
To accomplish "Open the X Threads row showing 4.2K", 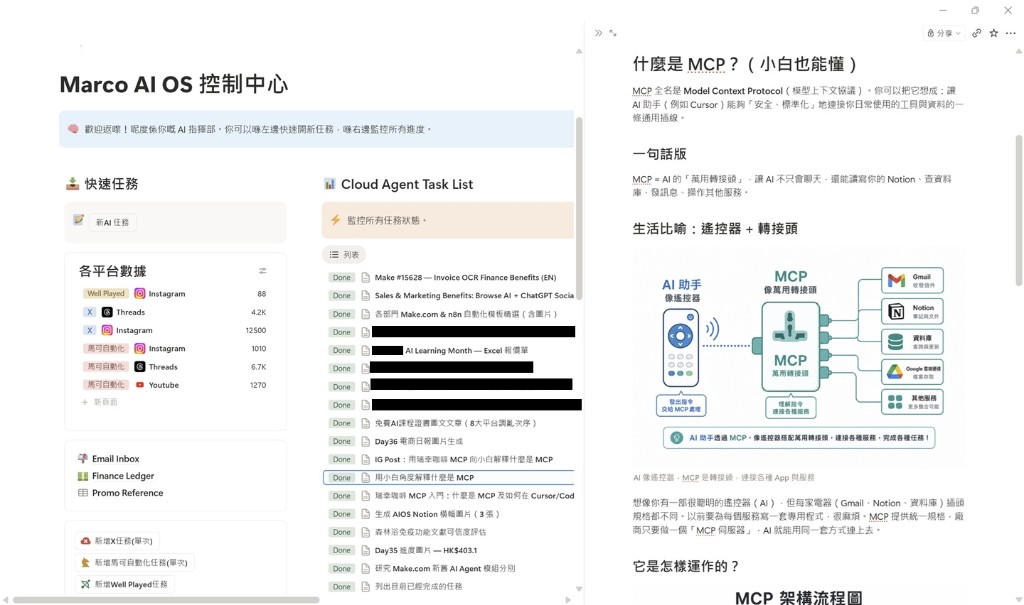I will pos(174,312).
